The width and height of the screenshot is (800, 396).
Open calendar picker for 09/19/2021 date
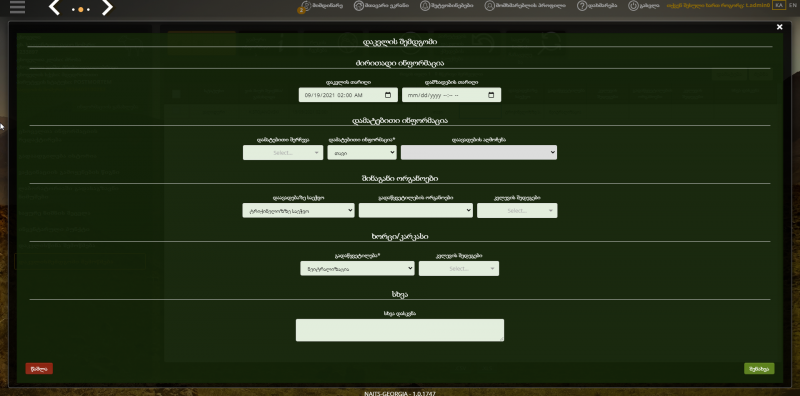pyautogui.click(x=388, y=95)
